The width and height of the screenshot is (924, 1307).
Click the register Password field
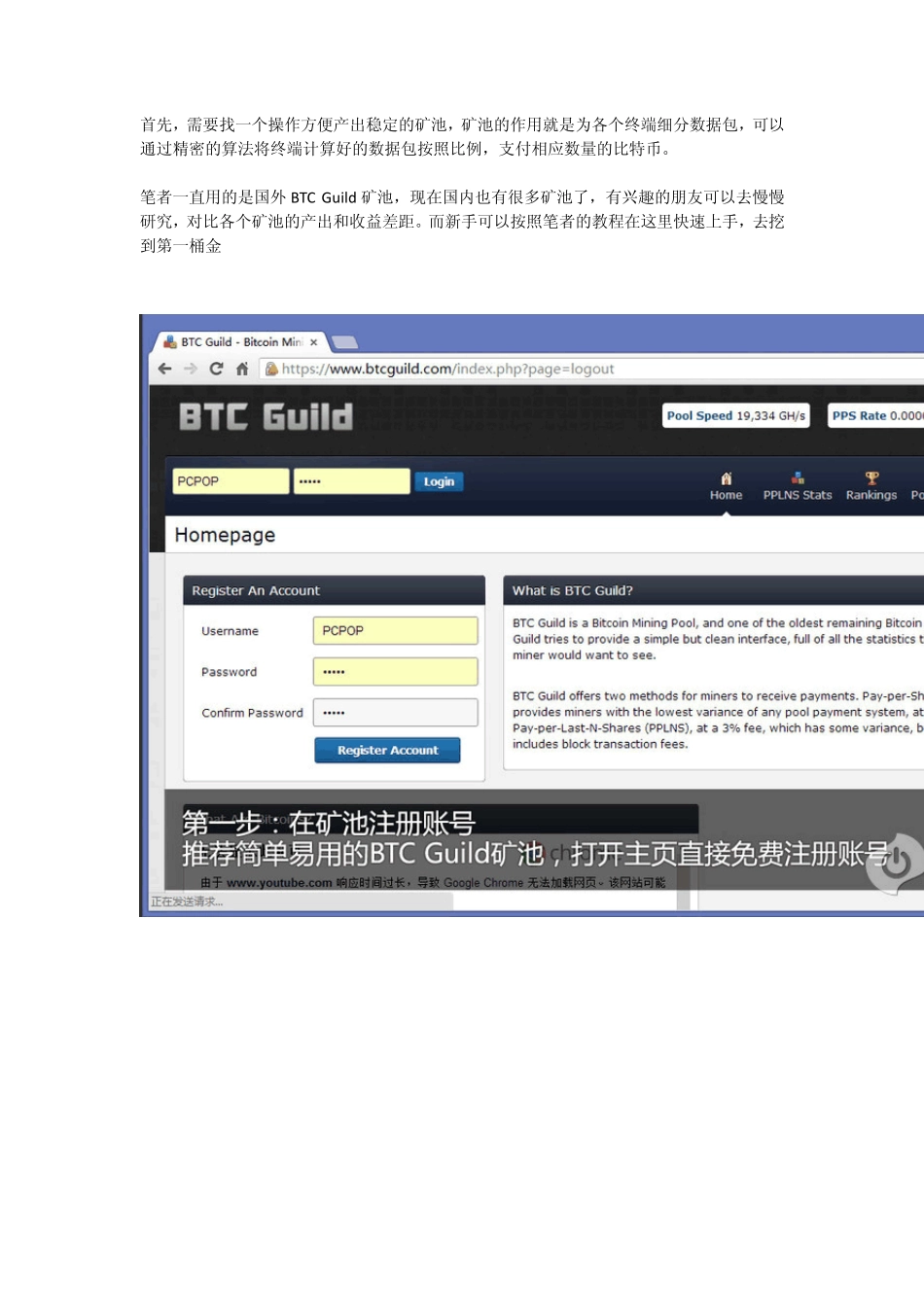pos(395,671)
